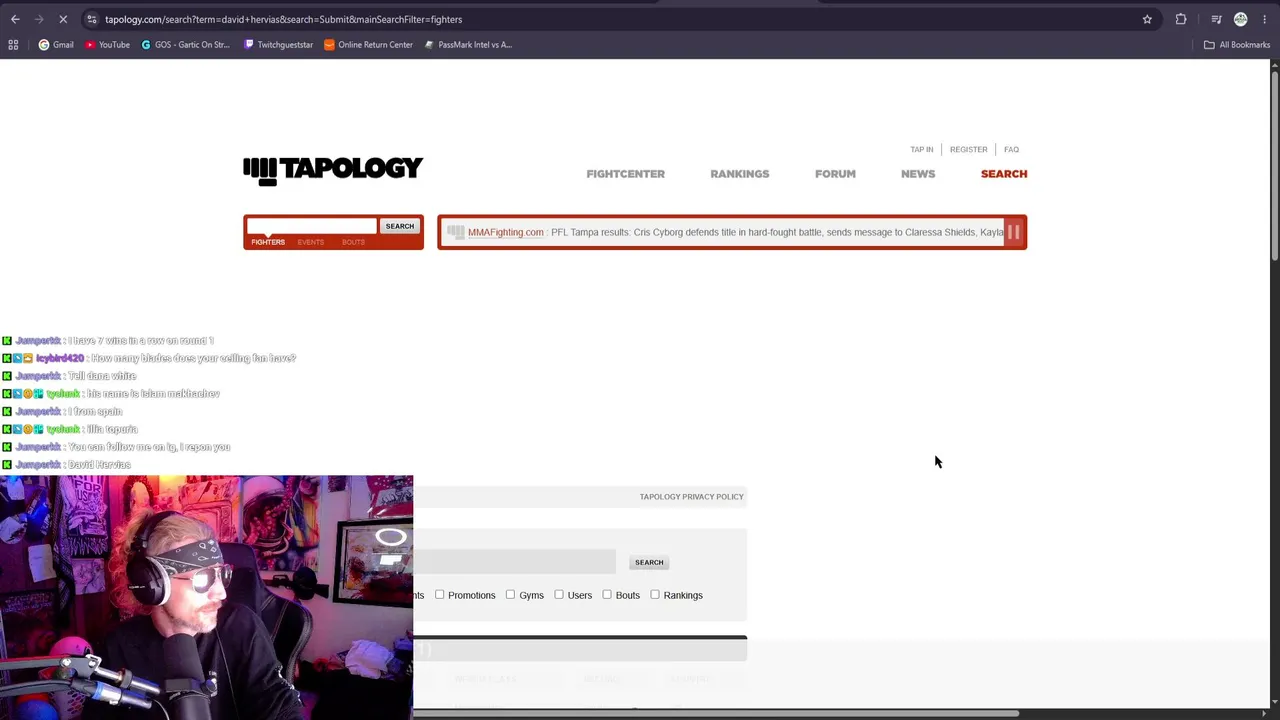Image resolution: width=1280 pixels, height=720 pixels.
Task: Open the REGISTER link
Action: (x=969, y=150)
